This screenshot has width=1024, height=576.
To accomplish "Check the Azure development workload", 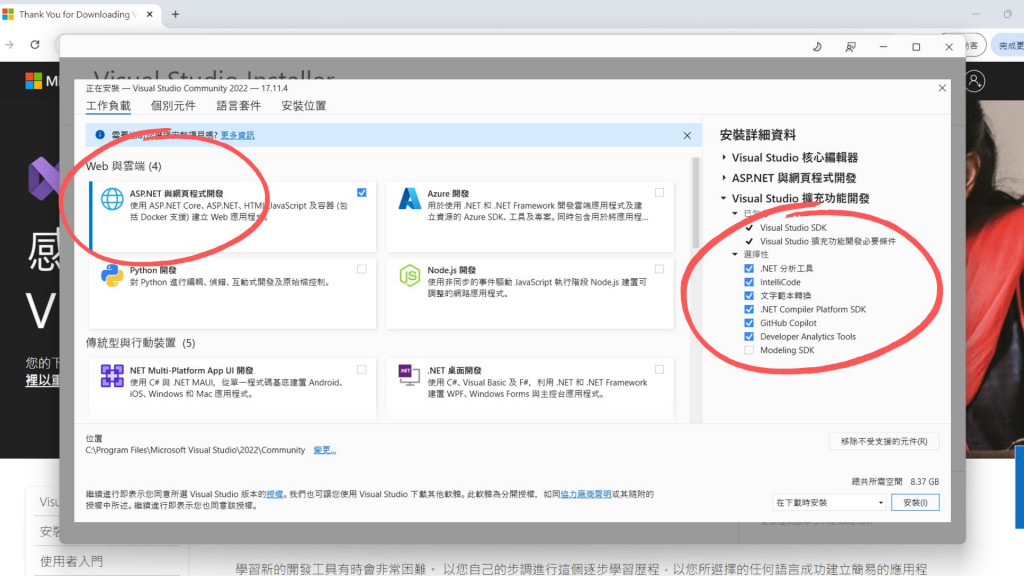I will click(x=660, y=193).
